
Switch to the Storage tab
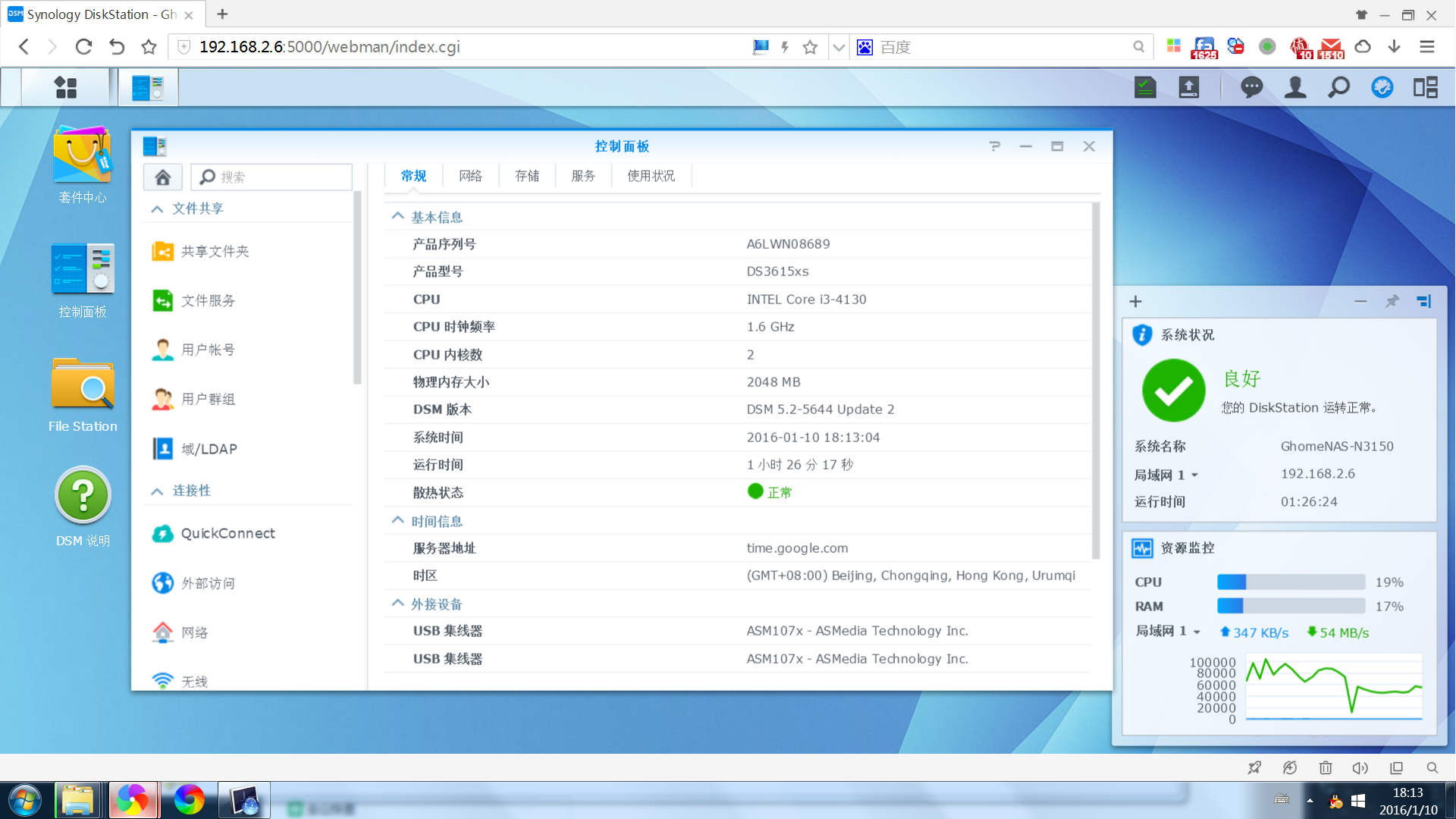pos(527,176)
